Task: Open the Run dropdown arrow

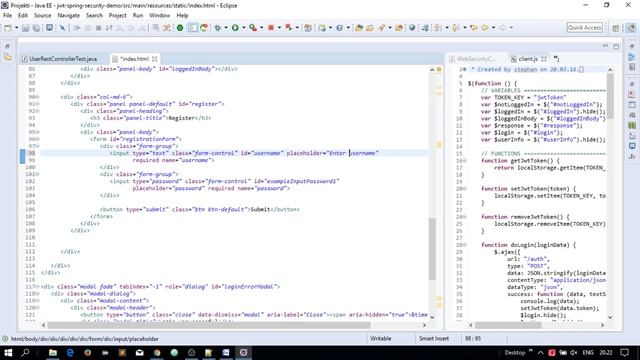Action: click(x=244, y=28)
